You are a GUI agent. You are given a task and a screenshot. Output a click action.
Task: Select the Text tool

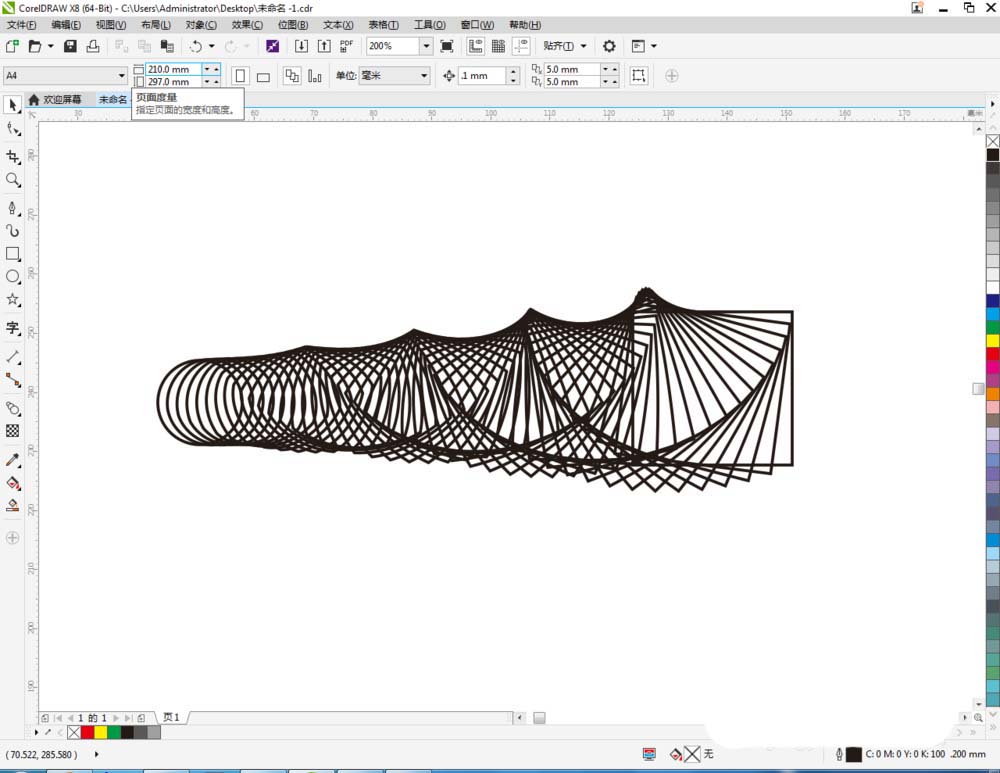13,328
